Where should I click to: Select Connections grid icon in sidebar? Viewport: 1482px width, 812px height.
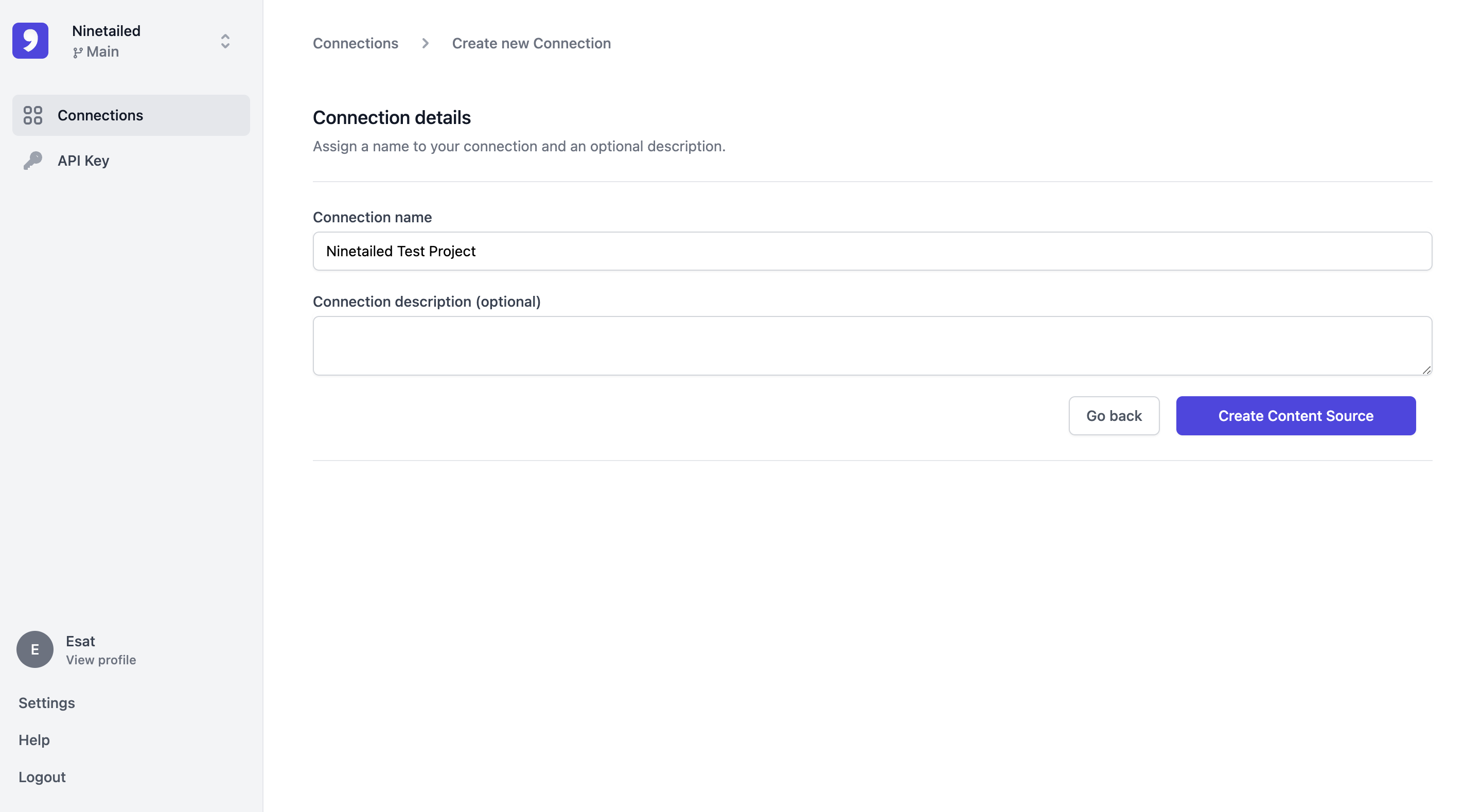coord(33,115)
